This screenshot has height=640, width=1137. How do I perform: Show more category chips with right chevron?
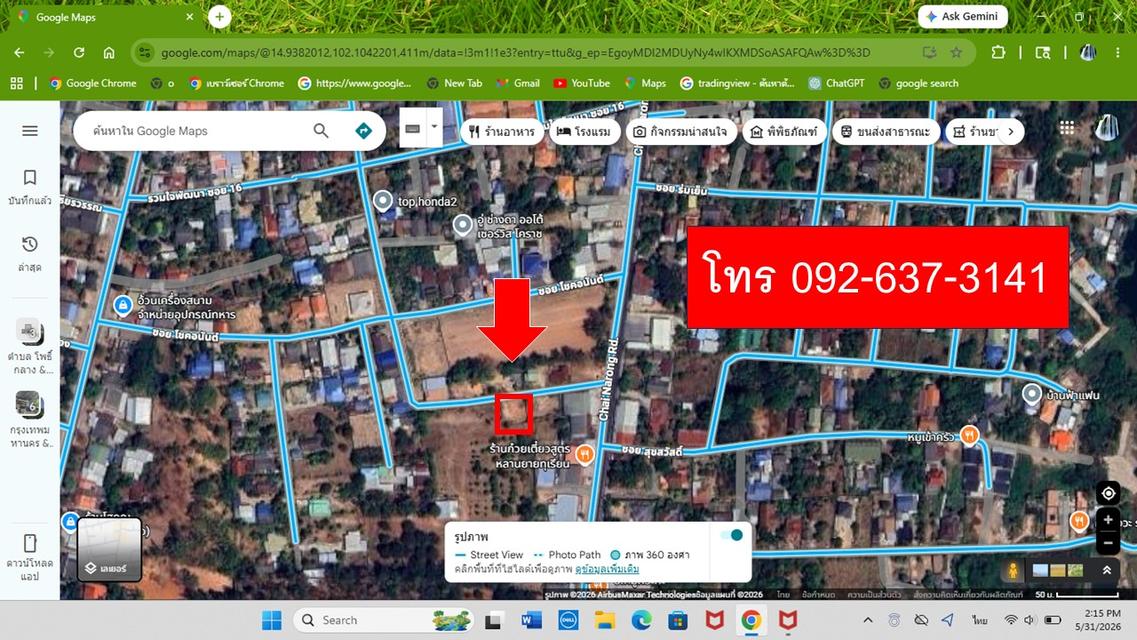[x=1011, y=131]
